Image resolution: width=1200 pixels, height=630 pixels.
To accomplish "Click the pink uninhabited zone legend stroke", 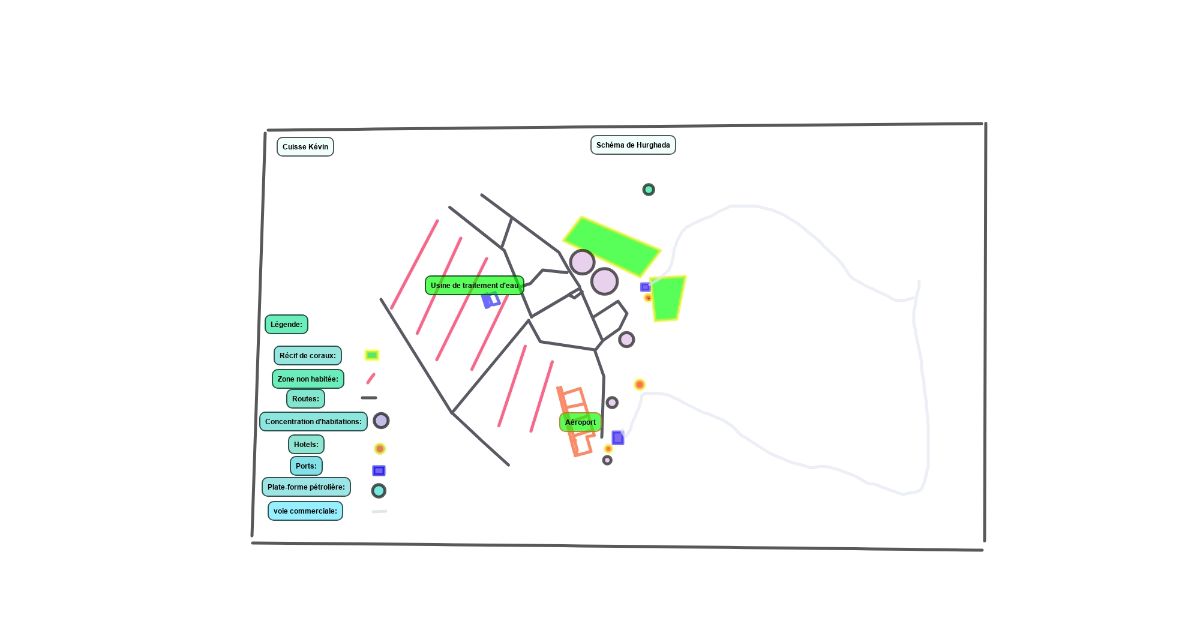I will click(x=370, y=379).
